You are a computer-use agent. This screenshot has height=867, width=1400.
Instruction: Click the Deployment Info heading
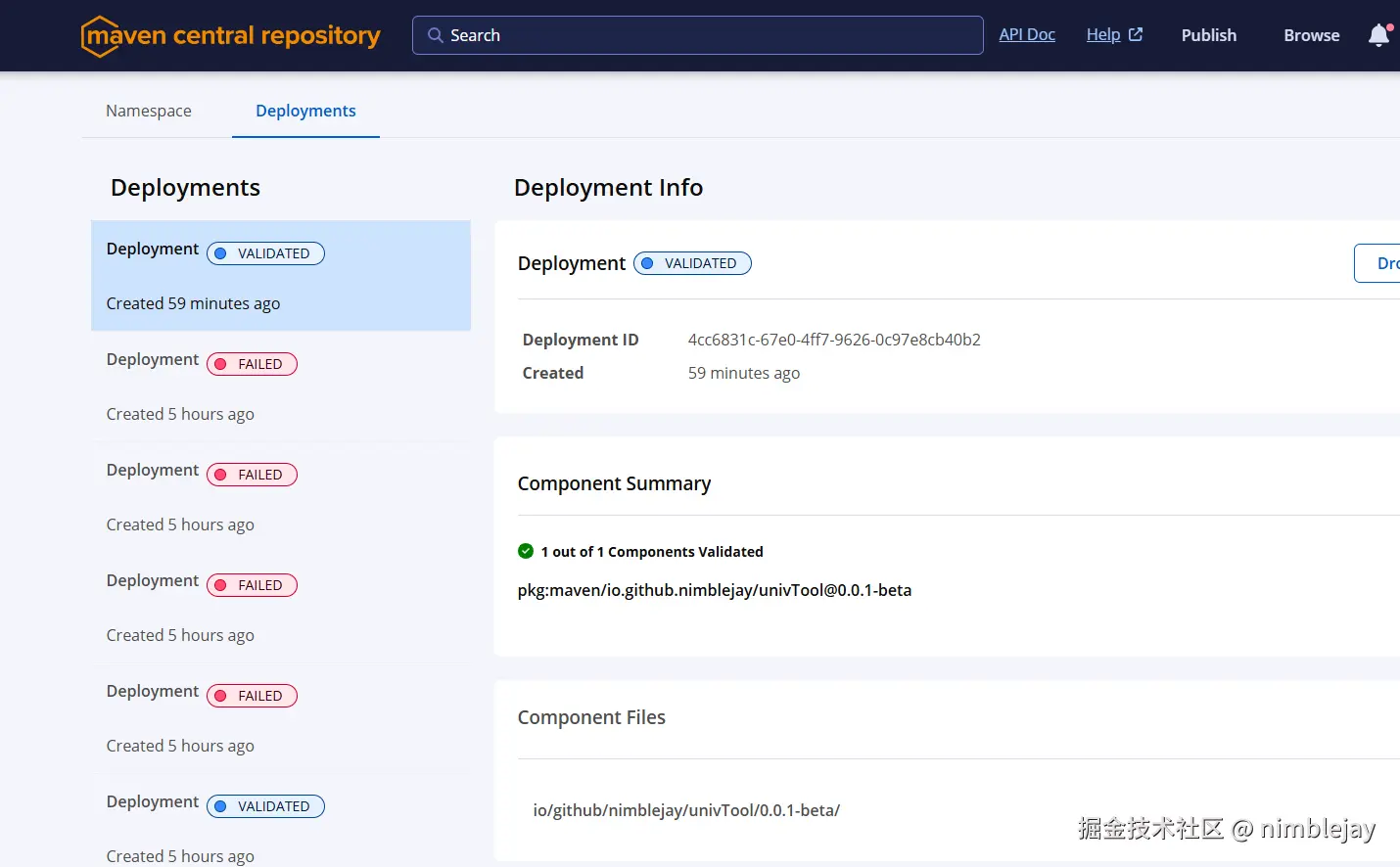point(609,187)
